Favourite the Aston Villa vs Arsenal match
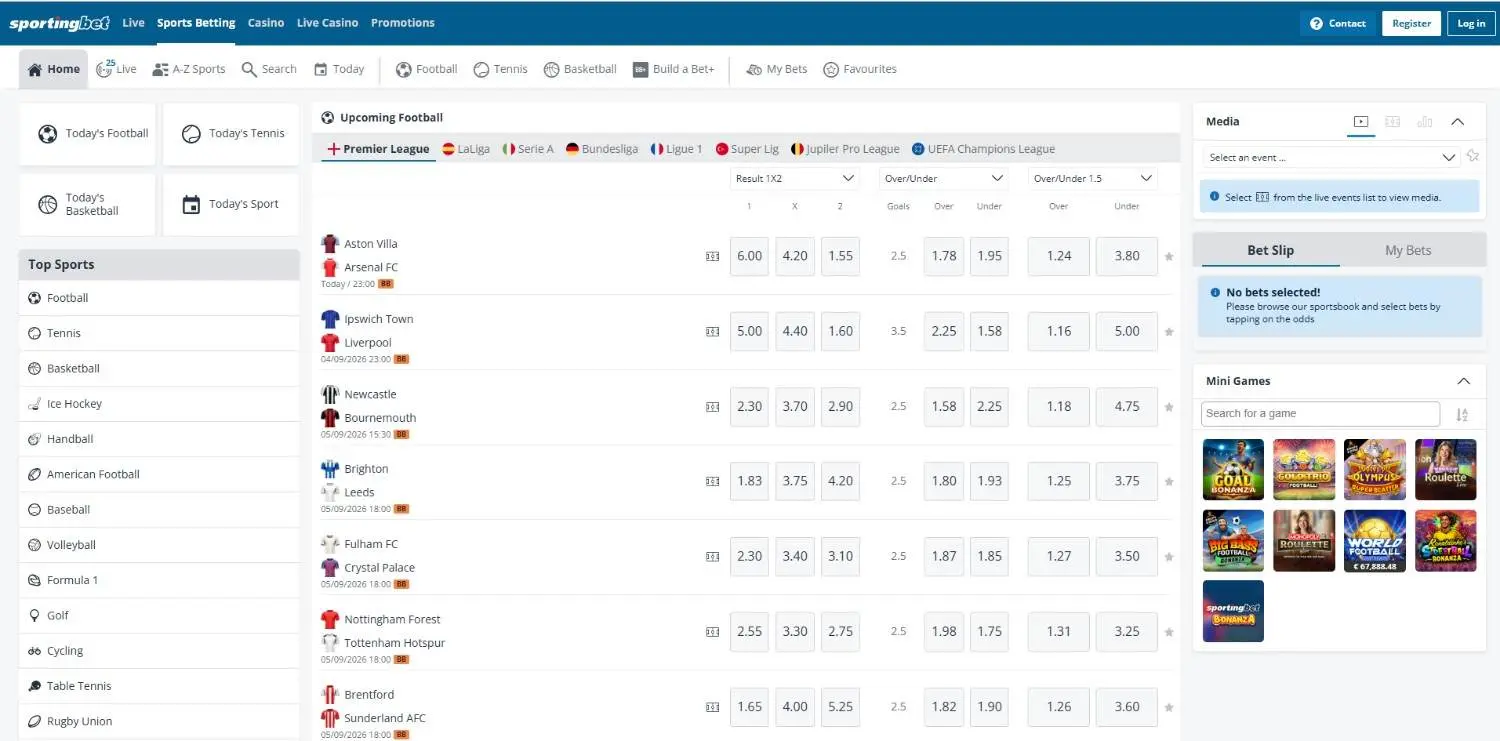 (1169, 256)
